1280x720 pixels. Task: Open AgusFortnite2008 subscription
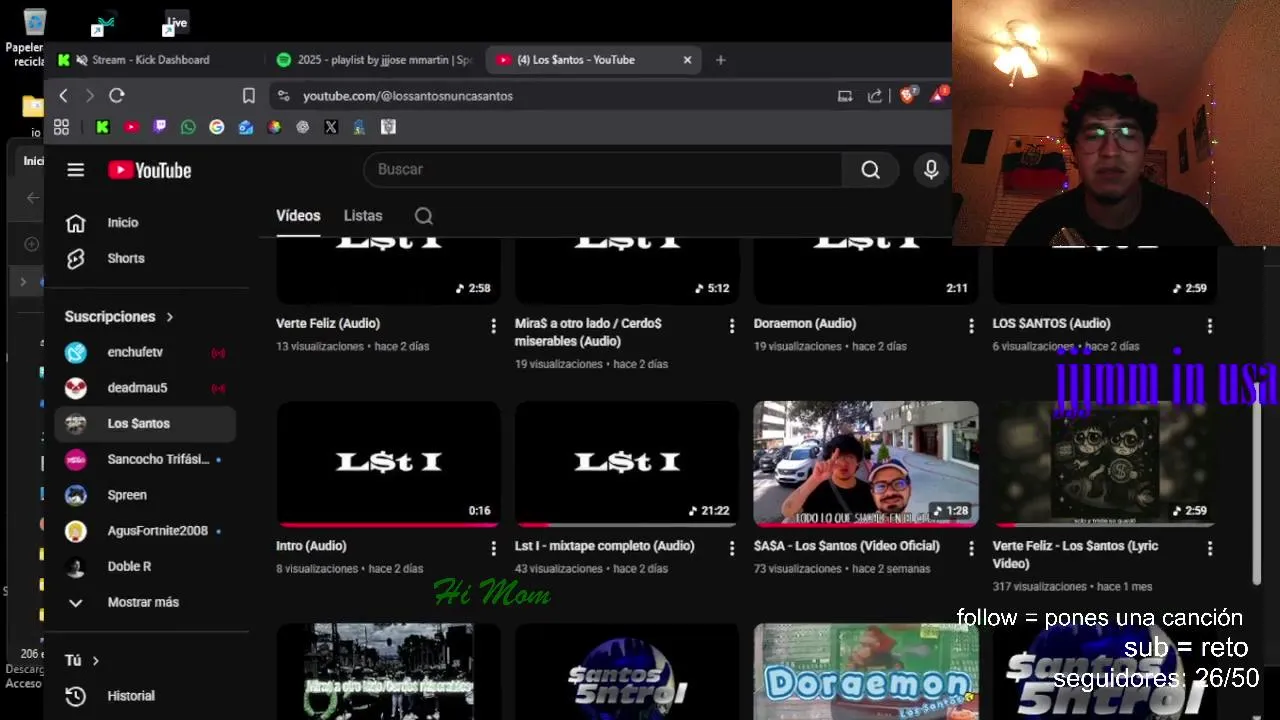(145, 531)
